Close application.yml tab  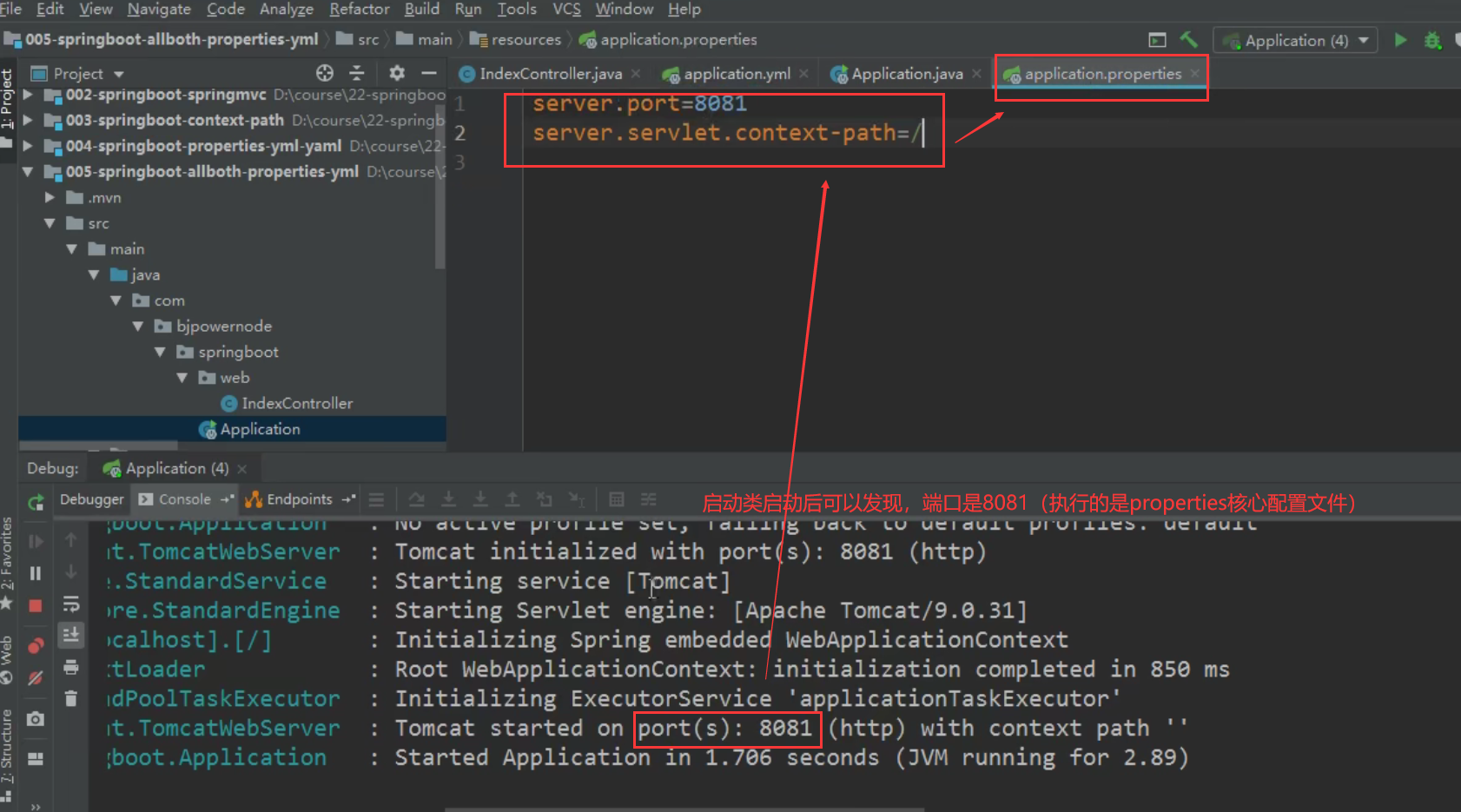coord(803,74)
